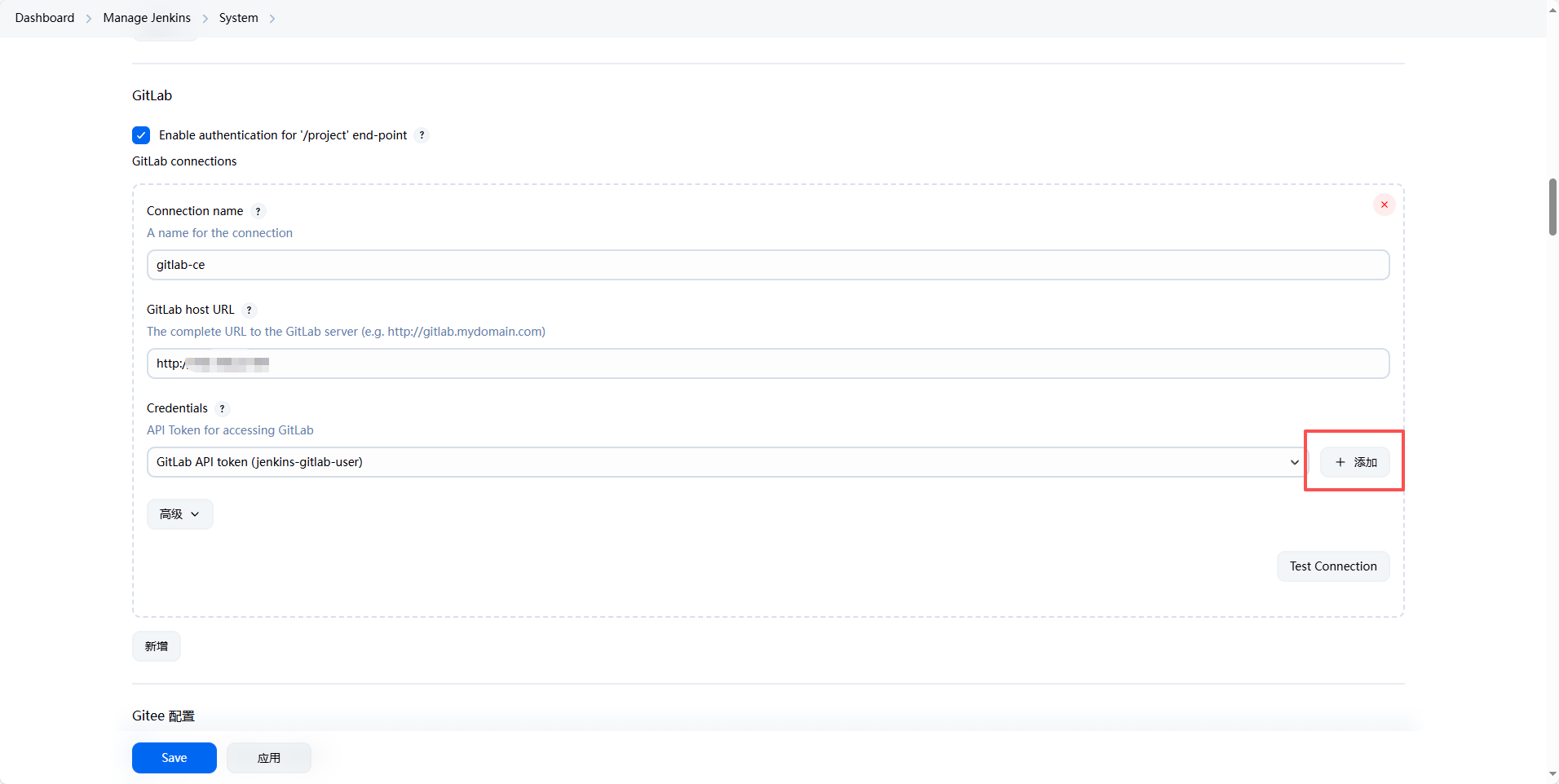Click the GitLab section heading

[x=152, y=95]
